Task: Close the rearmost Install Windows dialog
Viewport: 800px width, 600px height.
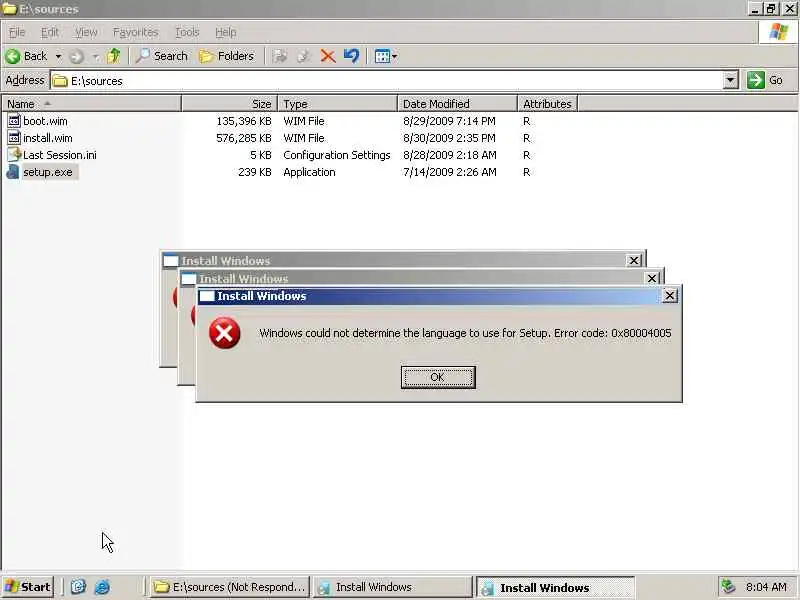Action: (634, 260)
